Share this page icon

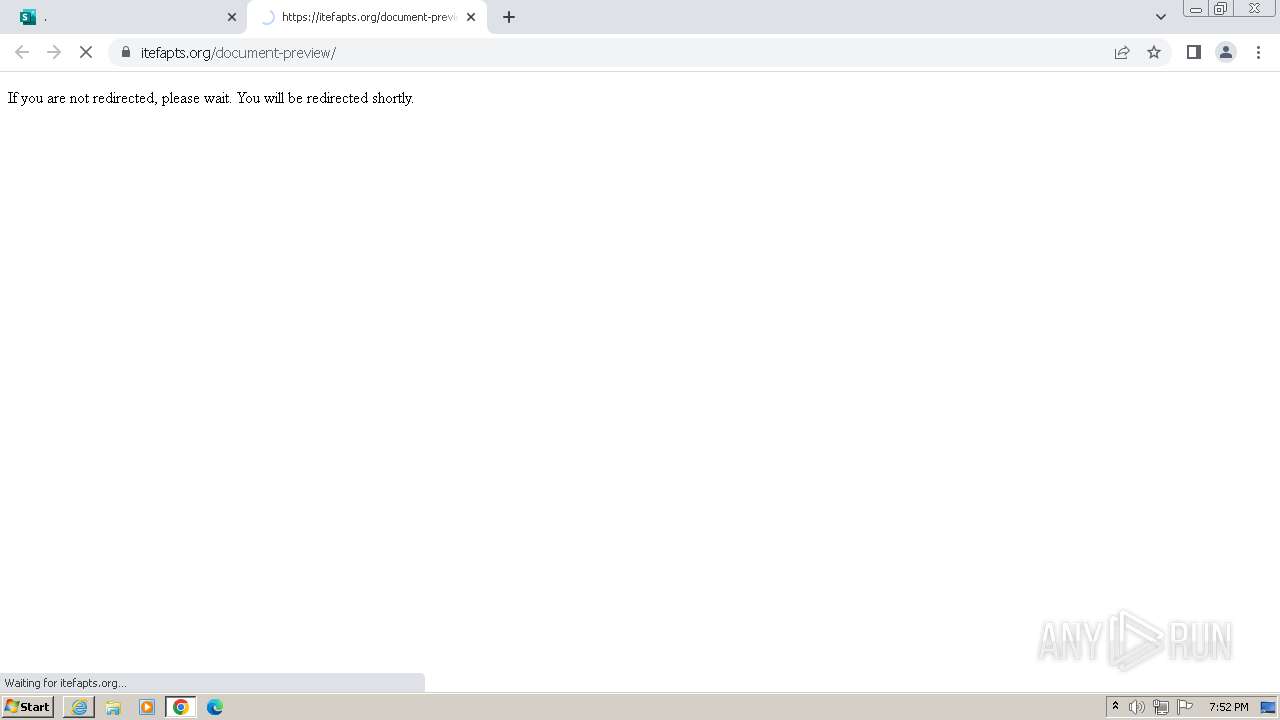pos(1122,52)
